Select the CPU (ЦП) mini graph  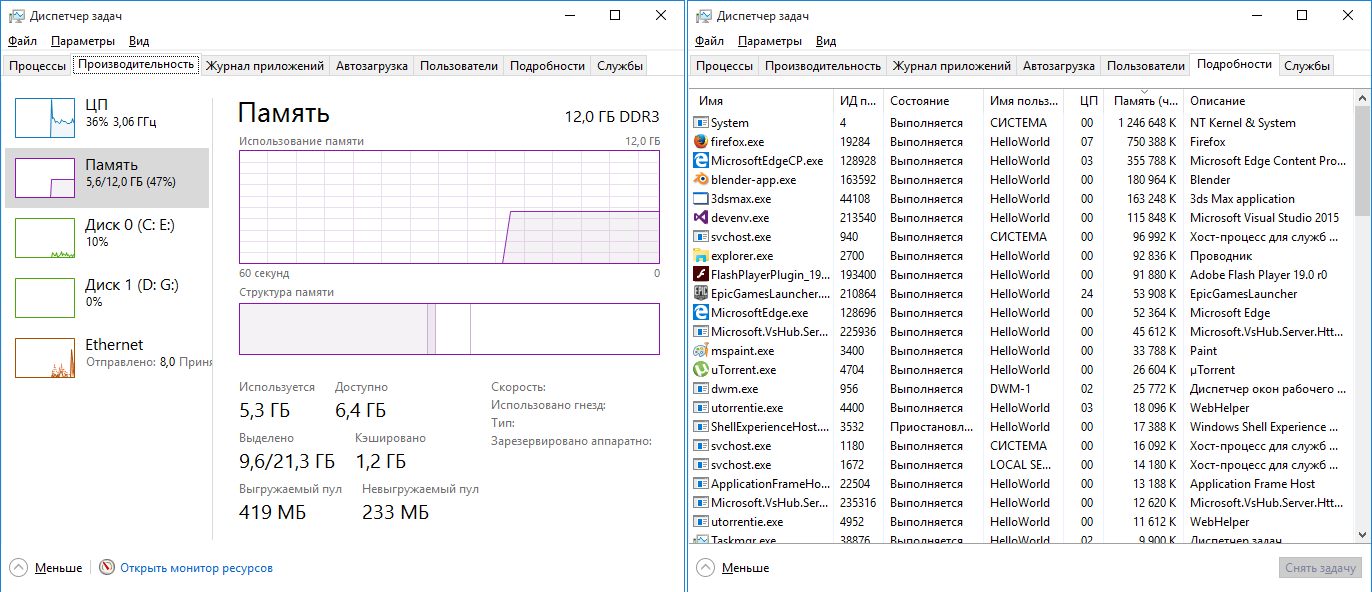45,118
